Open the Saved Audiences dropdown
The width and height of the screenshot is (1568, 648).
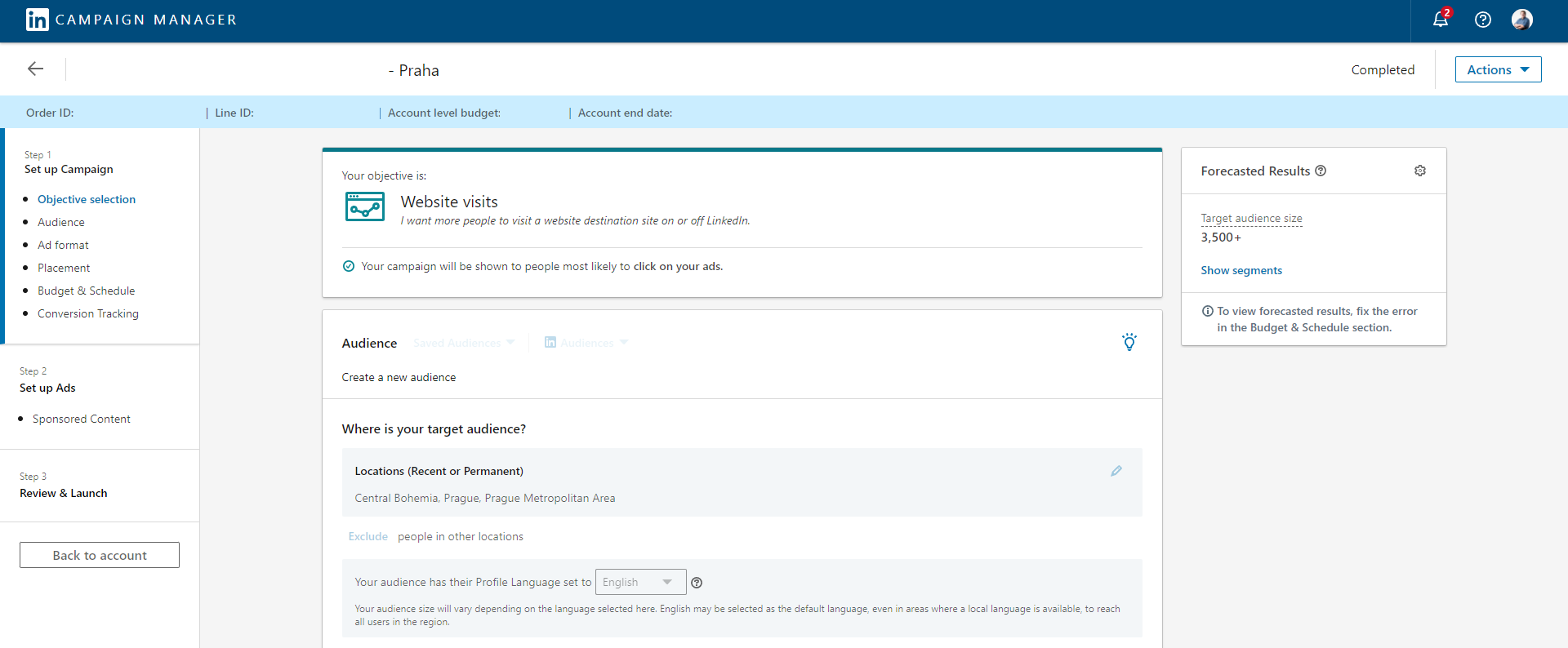(464, 343)
